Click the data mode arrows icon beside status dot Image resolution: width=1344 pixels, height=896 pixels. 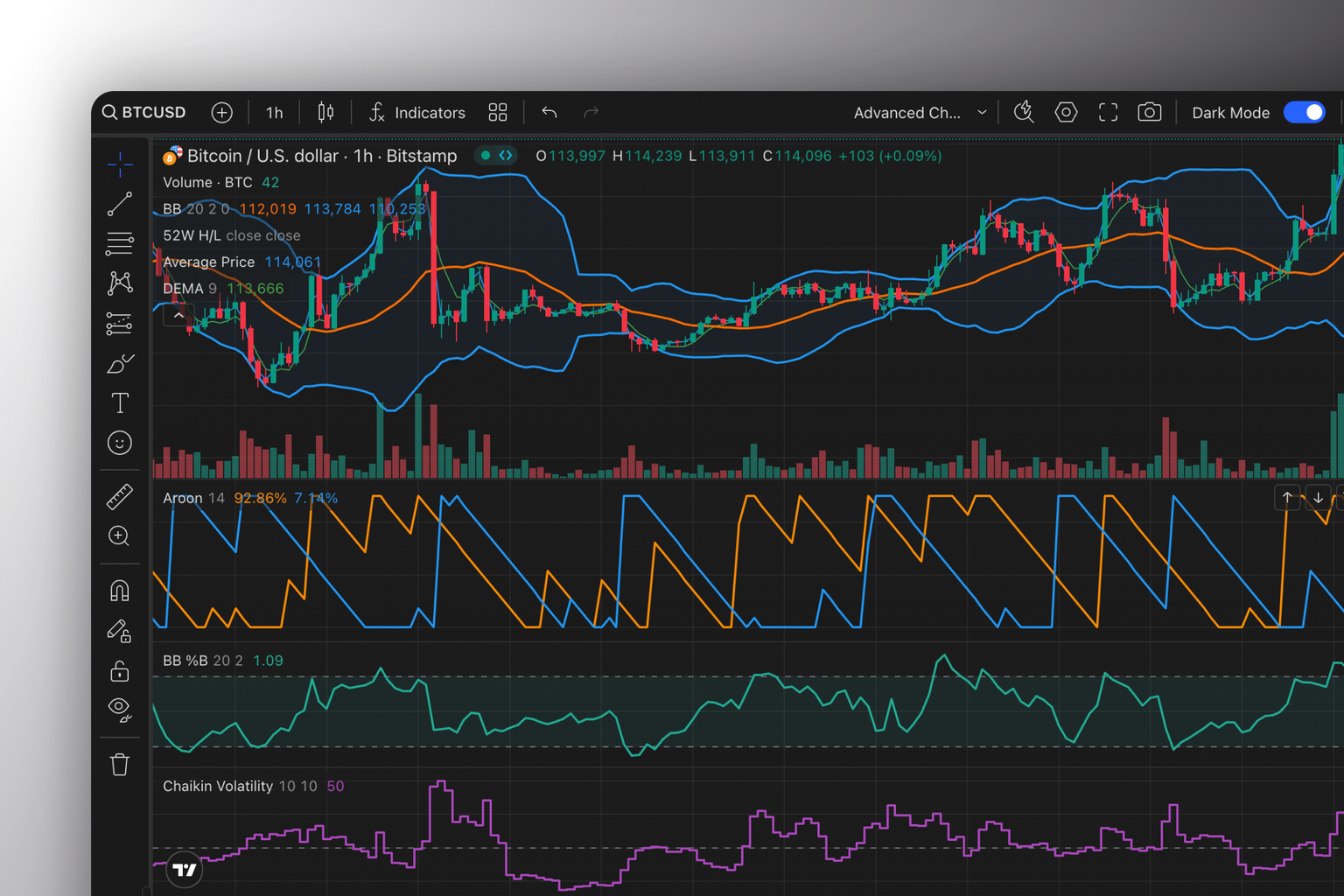coord(506,156)
